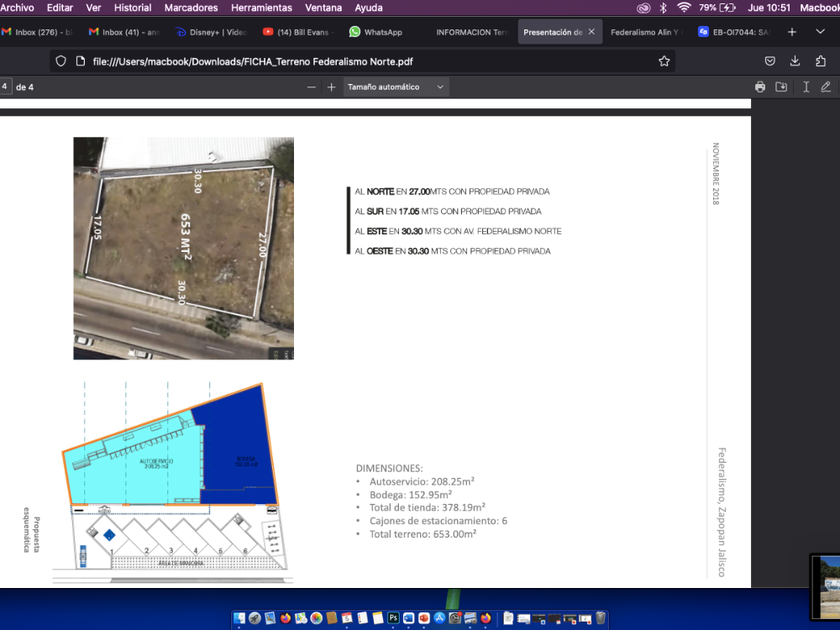Open the Historial menu
Screen dimensions: 840x630
coord(132,7)
